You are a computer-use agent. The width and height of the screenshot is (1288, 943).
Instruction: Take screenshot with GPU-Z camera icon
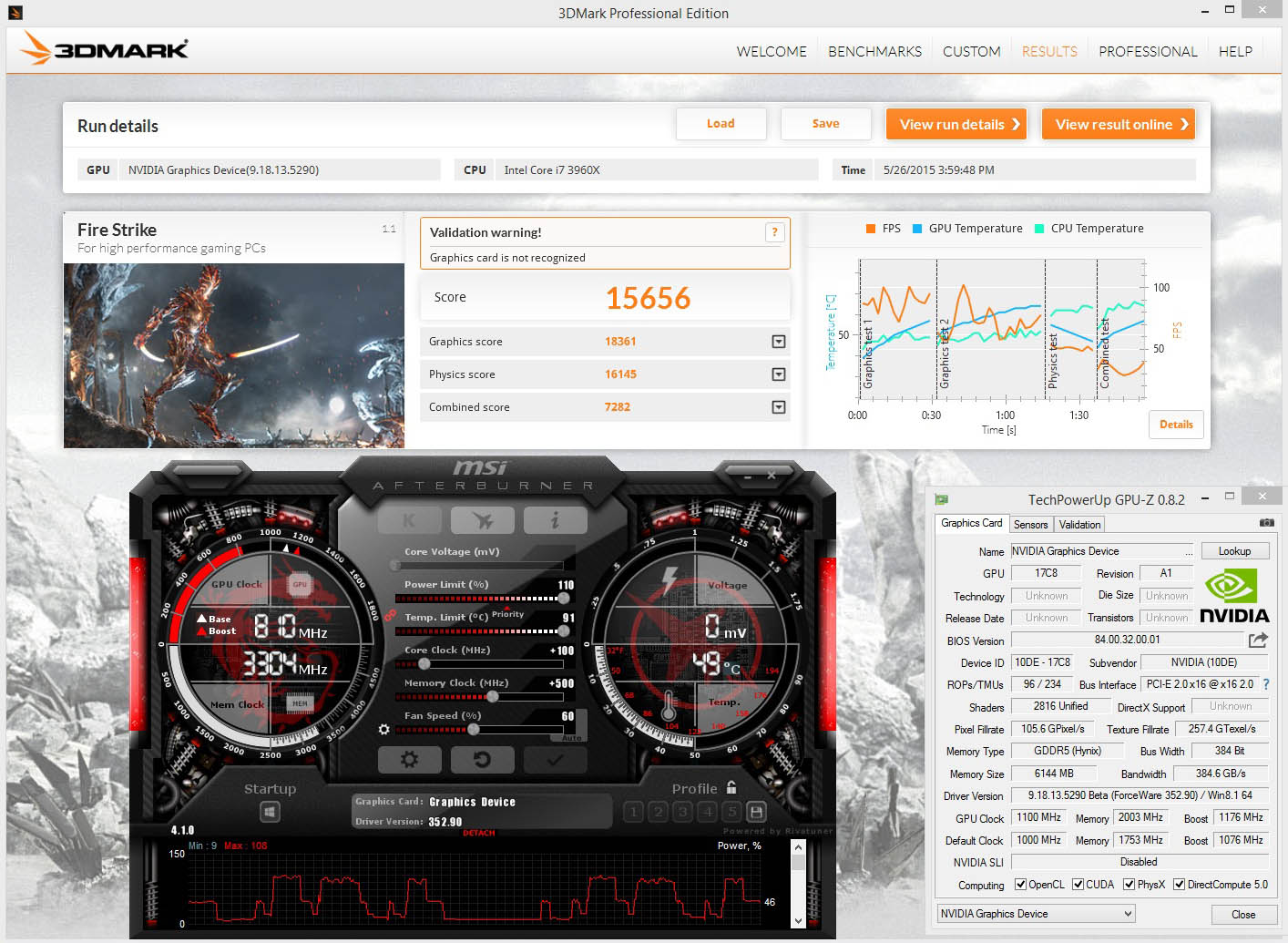tap(1266, 523)
